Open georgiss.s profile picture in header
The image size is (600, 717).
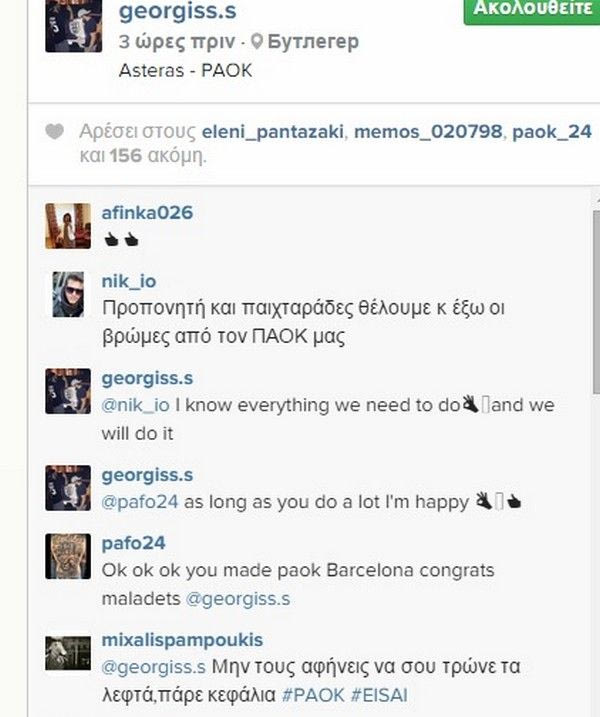click(74, 26)
